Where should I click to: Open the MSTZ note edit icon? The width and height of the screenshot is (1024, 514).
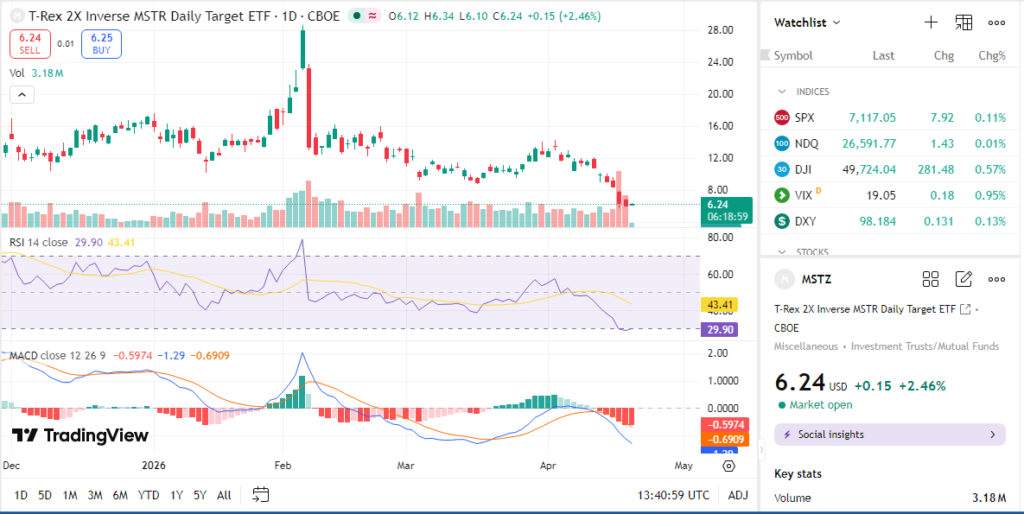963,279
